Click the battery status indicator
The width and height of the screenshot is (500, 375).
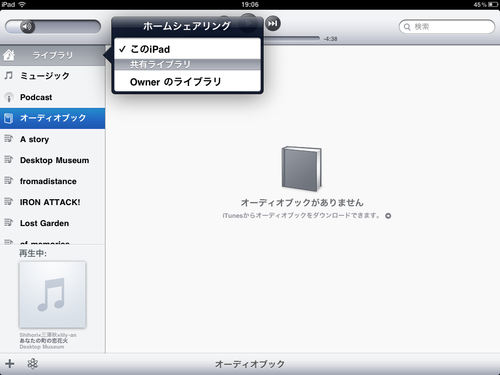pyautogui.click(x=493, y=4)
